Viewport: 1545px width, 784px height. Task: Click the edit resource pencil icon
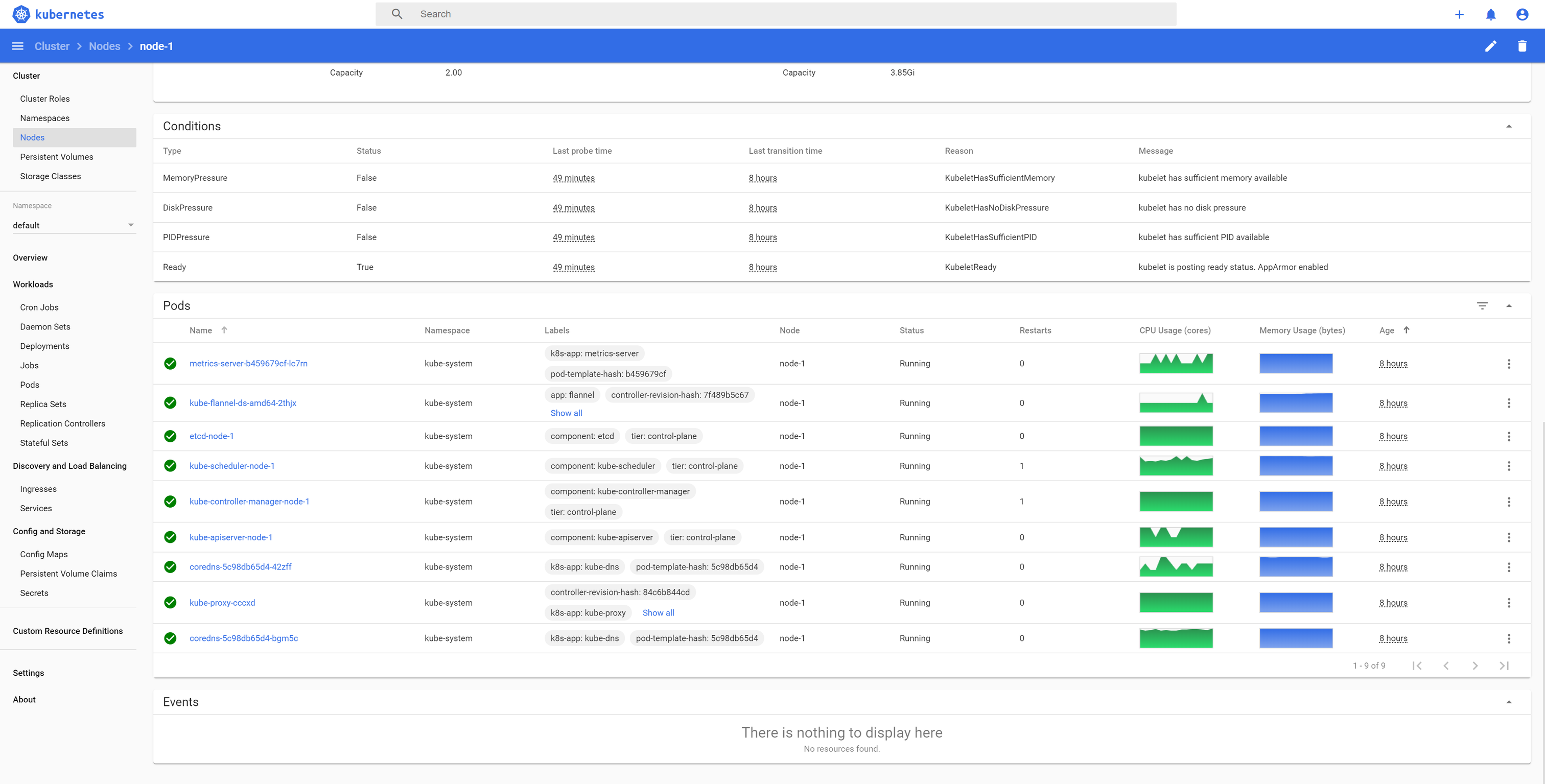[1490, 46]
